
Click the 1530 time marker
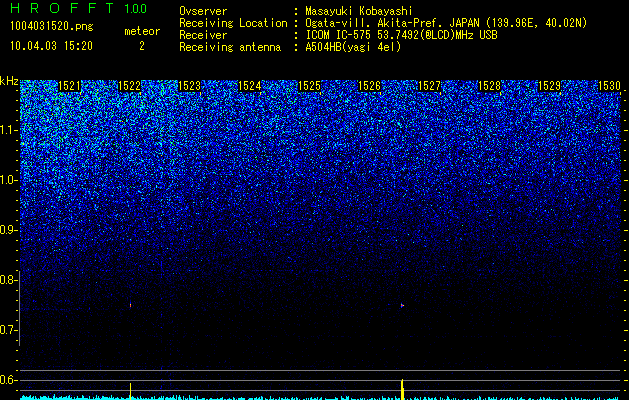pos(609,86)
